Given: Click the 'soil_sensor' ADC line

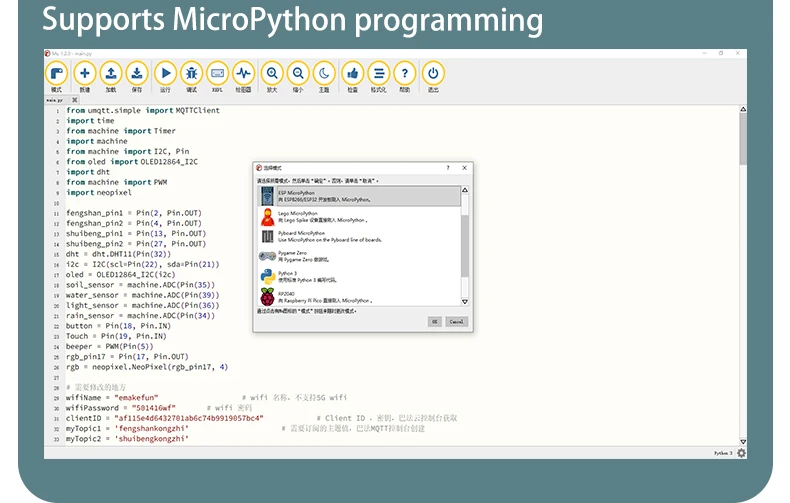Looking at the screenshot, I should [x=140, y=285].
